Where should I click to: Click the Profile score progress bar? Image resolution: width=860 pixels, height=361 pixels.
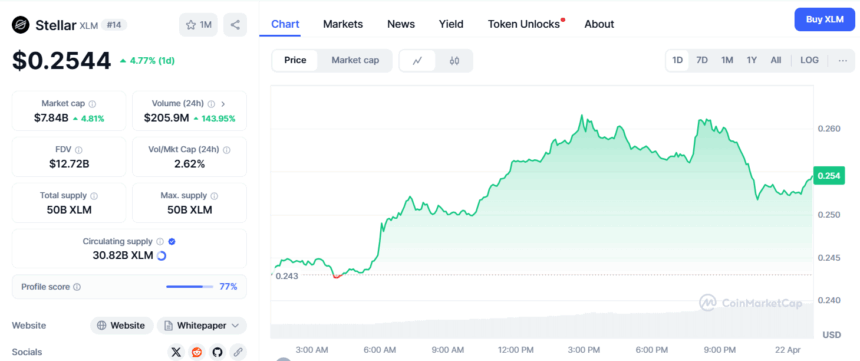(x=189, y=286)
